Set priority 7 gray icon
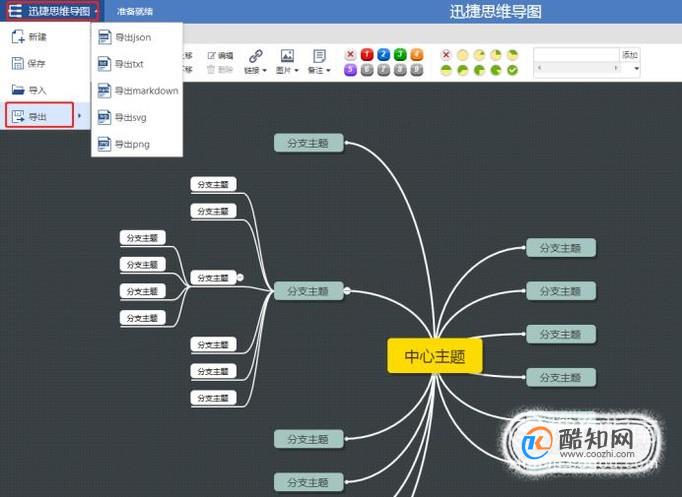The height and width of the screenshot is (497, 682). [384, 70]
